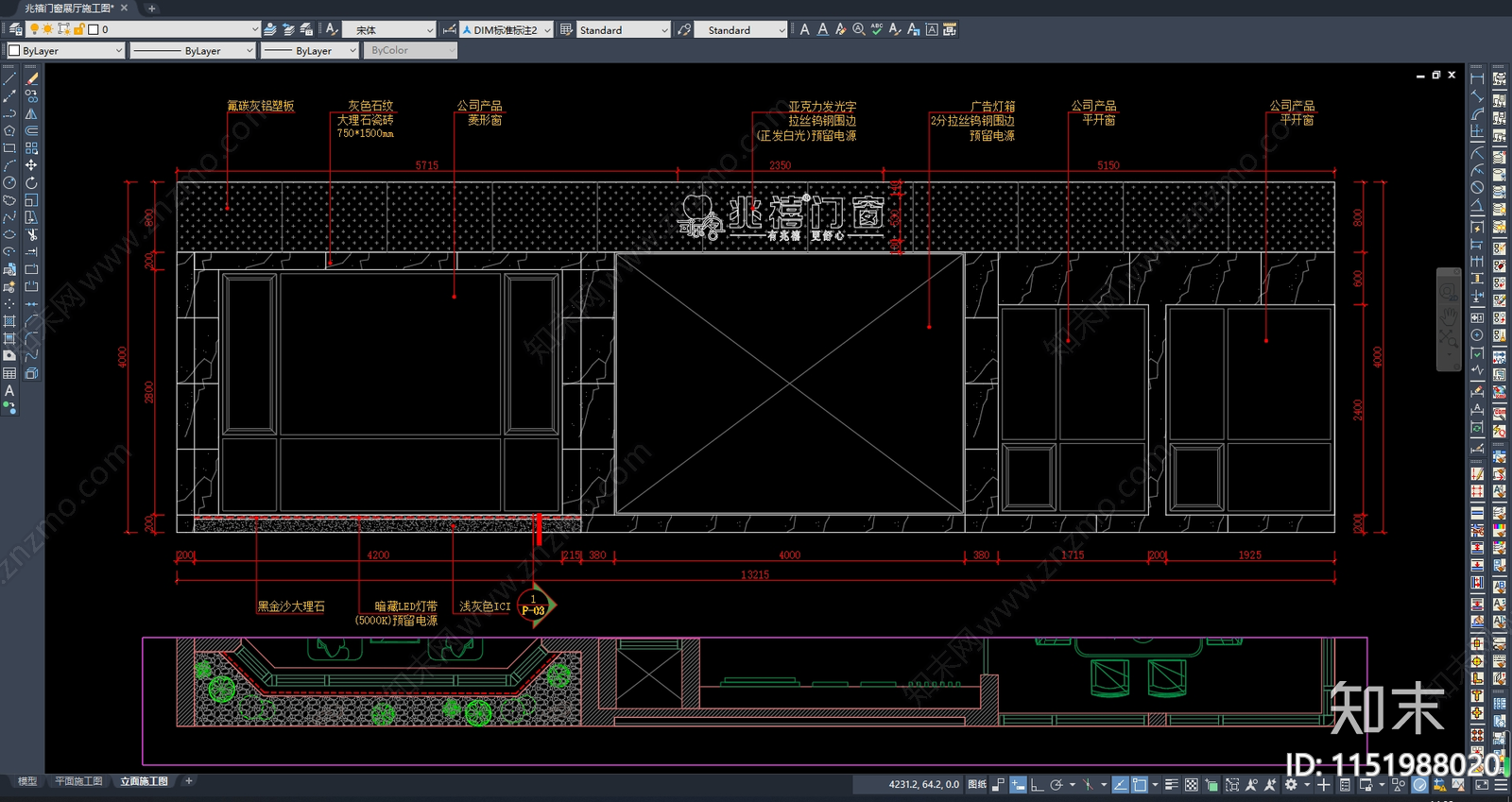1512x802 pixels.
Task: Open the Standard multileader style dropdown
Action: [x=781, y=30]
